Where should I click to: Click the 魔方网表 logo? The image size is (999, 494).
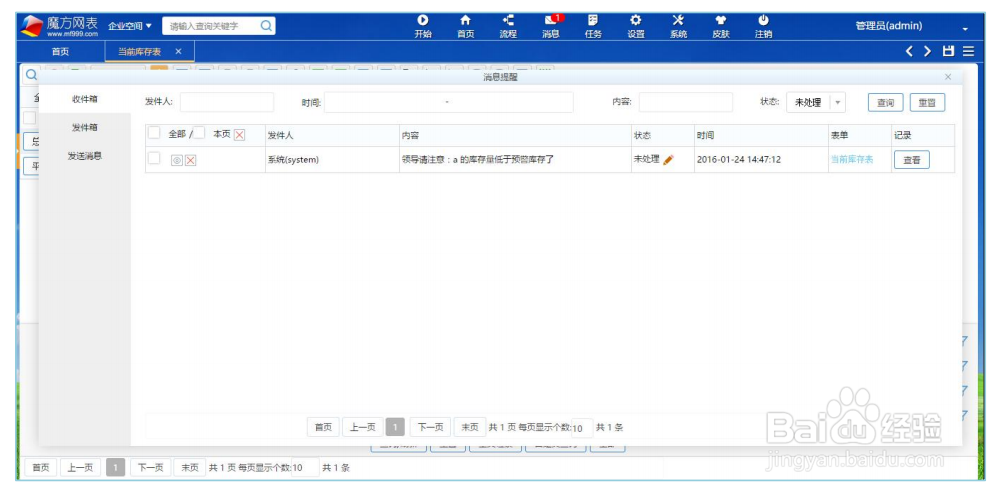pyautogui.click(x=60, y=26)
